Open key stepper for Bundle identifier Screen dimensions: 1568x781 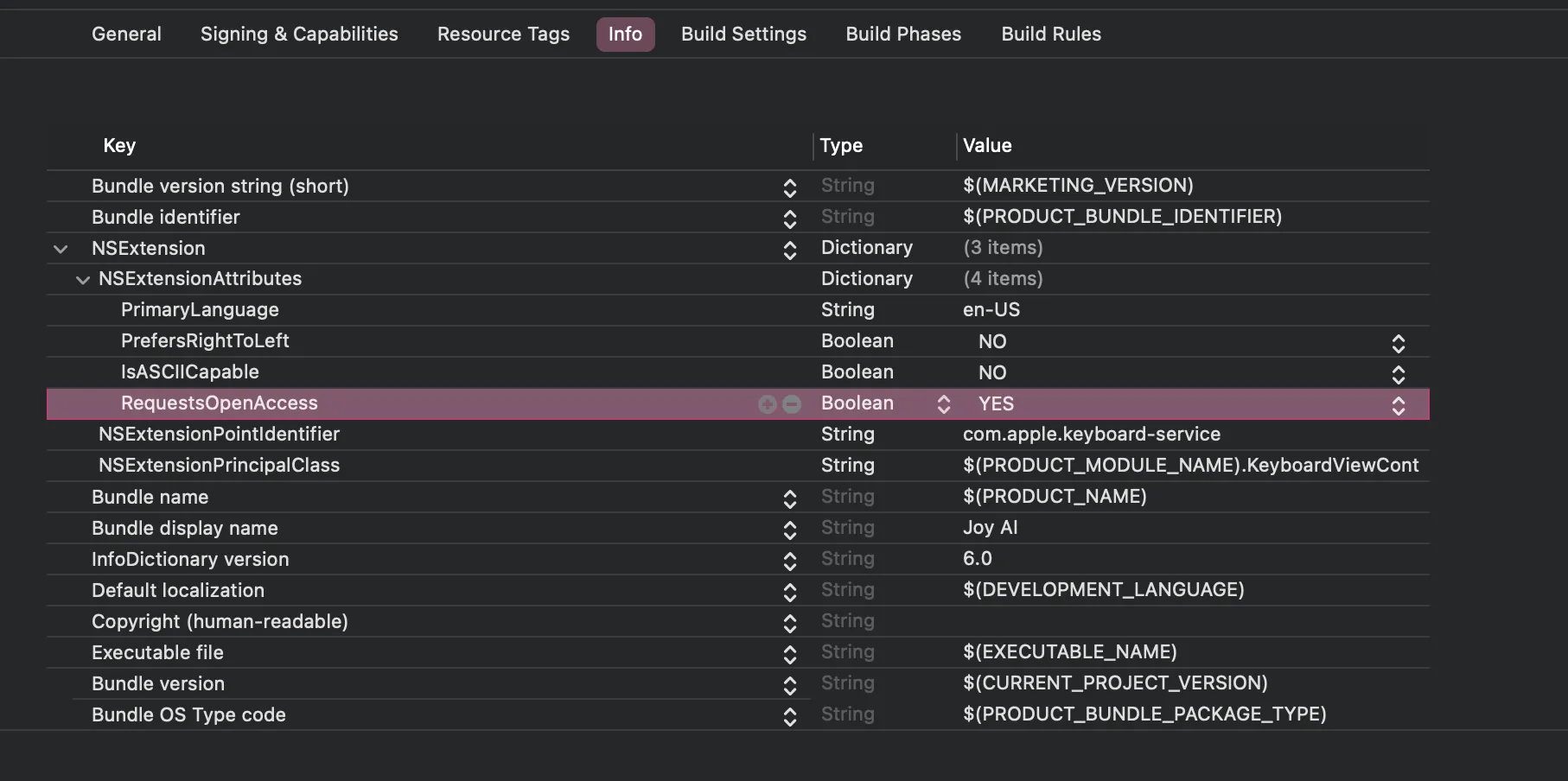pos(789,219)
